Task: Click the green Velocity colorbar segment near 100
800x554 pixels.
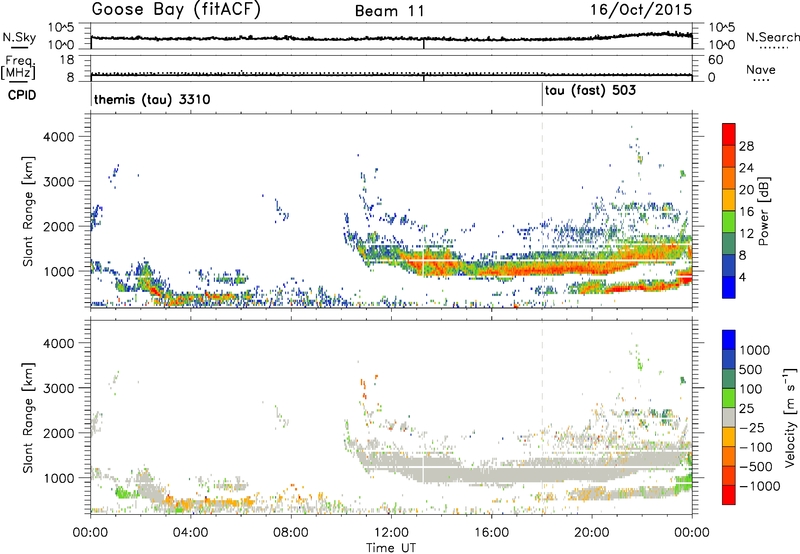Action: click(x=729, y=398)
